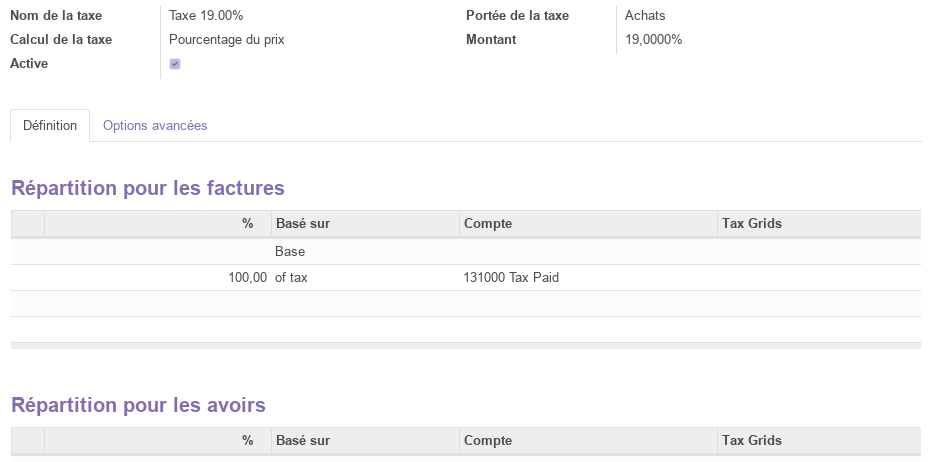
Task: Toggle the Active checkbox
Action: pyautogui.click(x=175, y=64)
